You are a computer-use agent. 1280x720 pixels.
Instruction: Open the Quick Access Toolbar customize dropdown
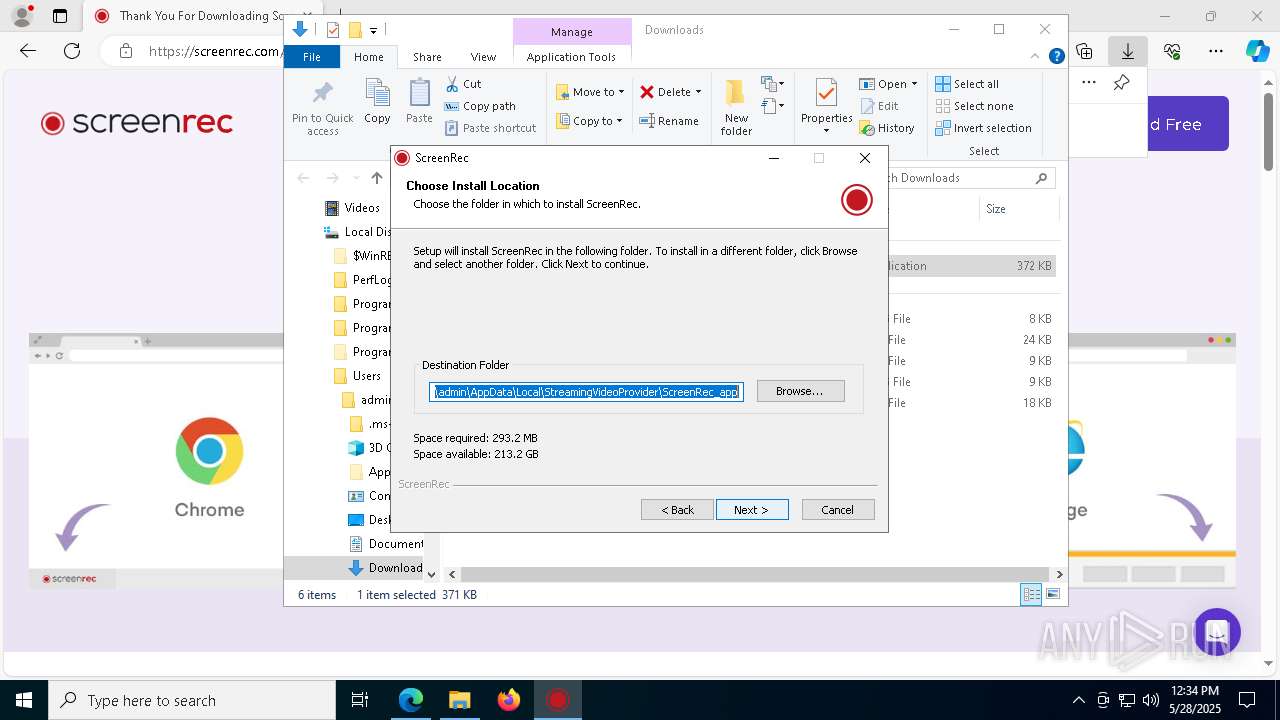(x=373, y=30)
